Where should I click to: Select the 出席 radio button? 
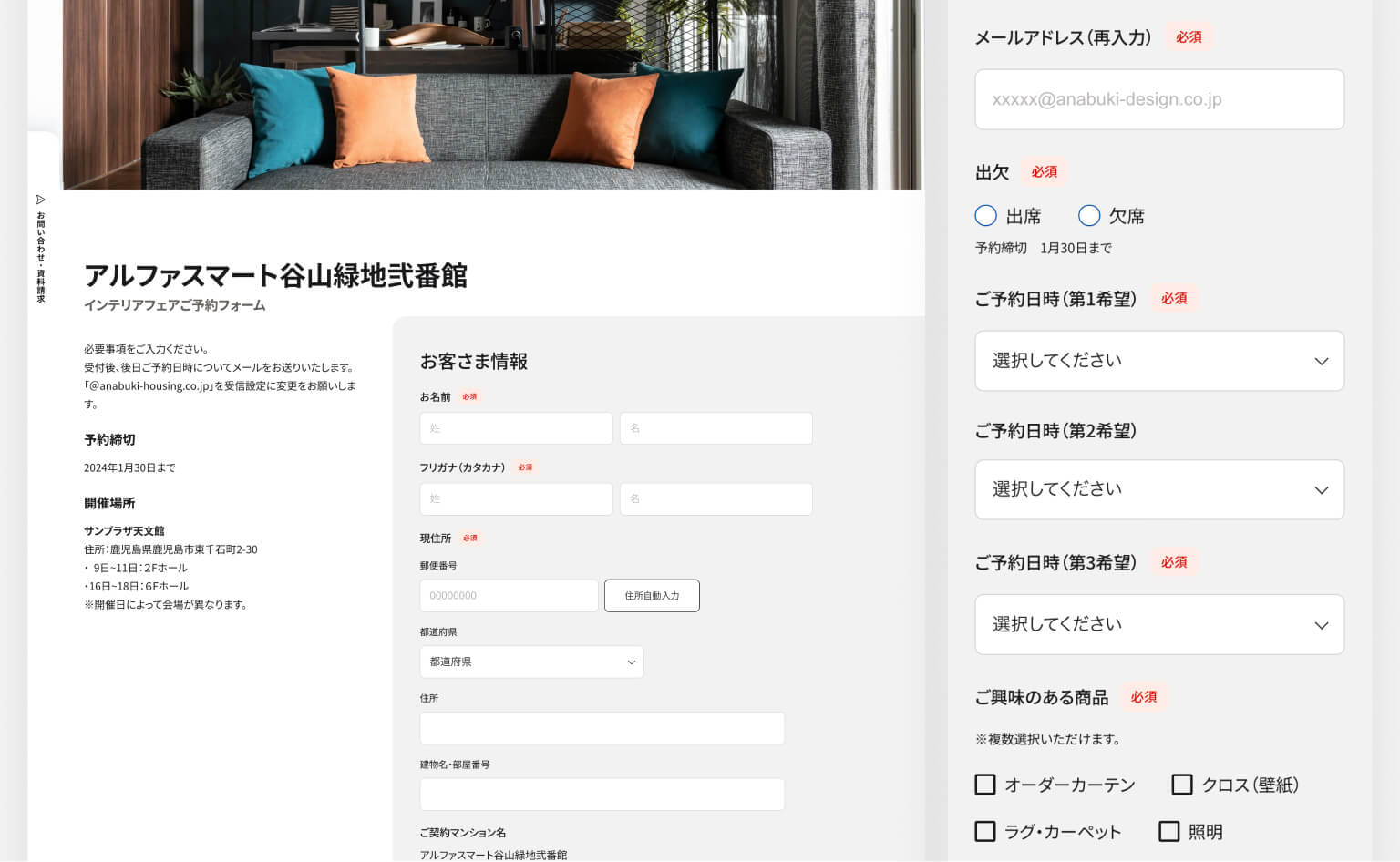pyautogui.click(x=985, y=216)
